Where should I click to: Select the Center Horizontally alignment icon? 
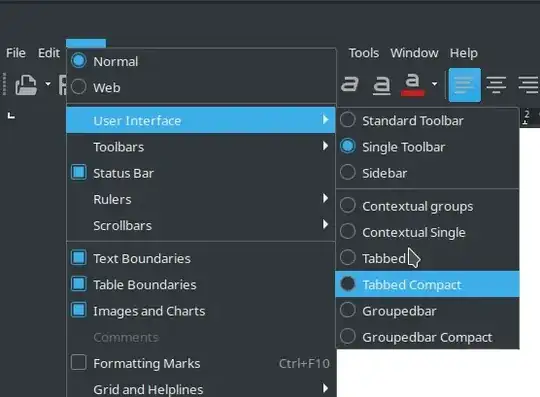[496, 85]
